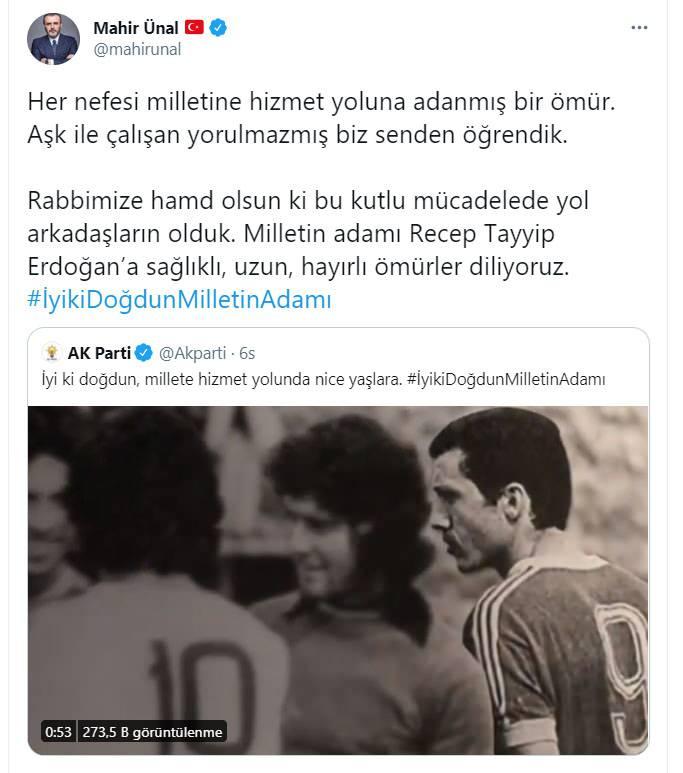The height and width of the screenshot is (773, 683).
Task: Click the AK Parti account name
Action: click(99, 353)
